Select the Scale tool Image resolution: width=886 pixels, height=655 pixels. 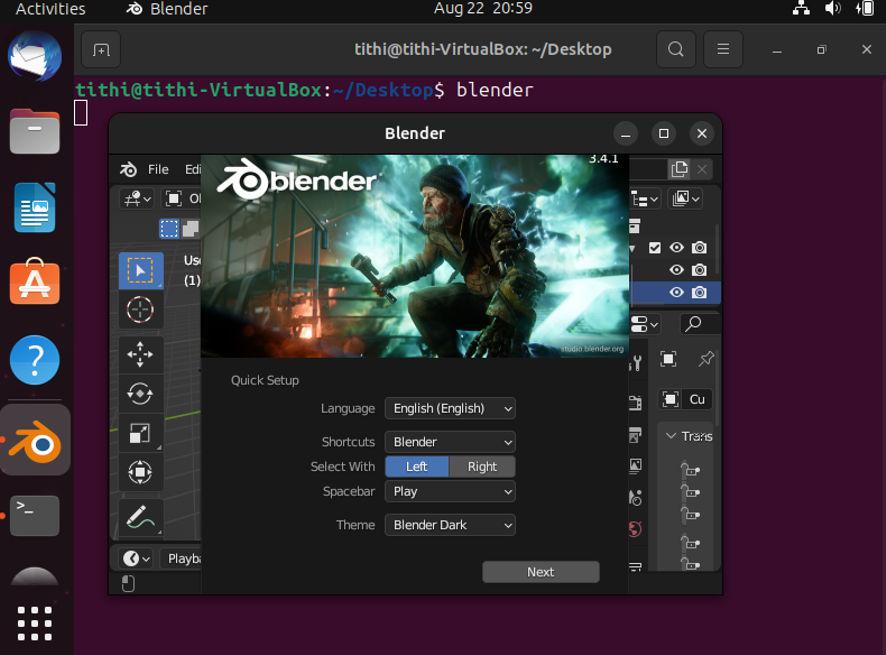click(x=140, y=433)
